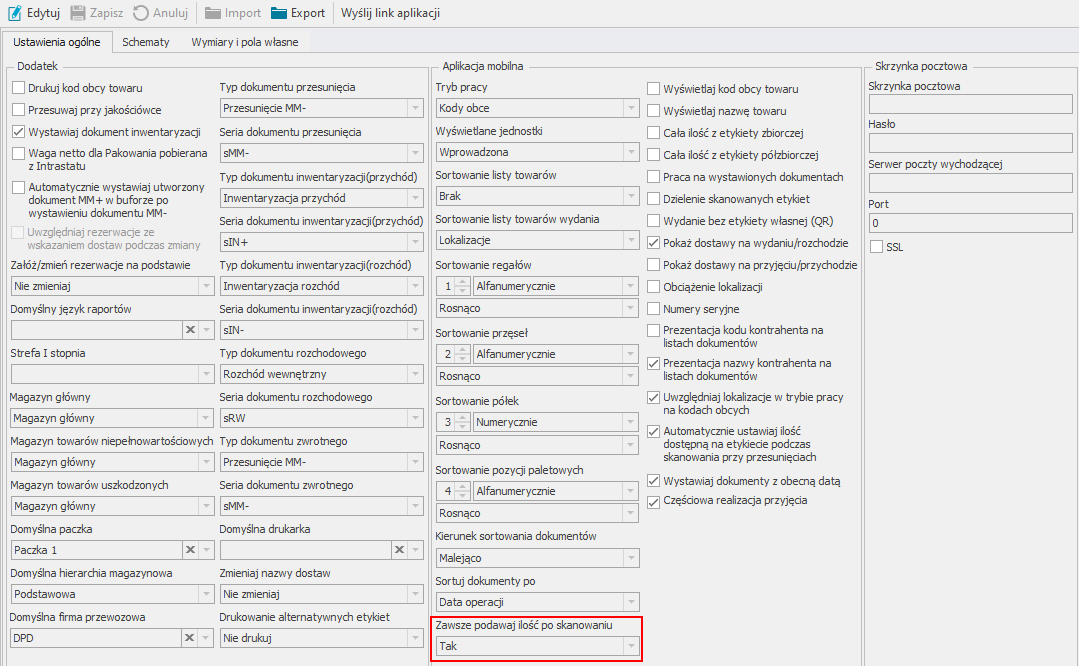Open the Tryb pracy dropdown

(x=630, y=108)
